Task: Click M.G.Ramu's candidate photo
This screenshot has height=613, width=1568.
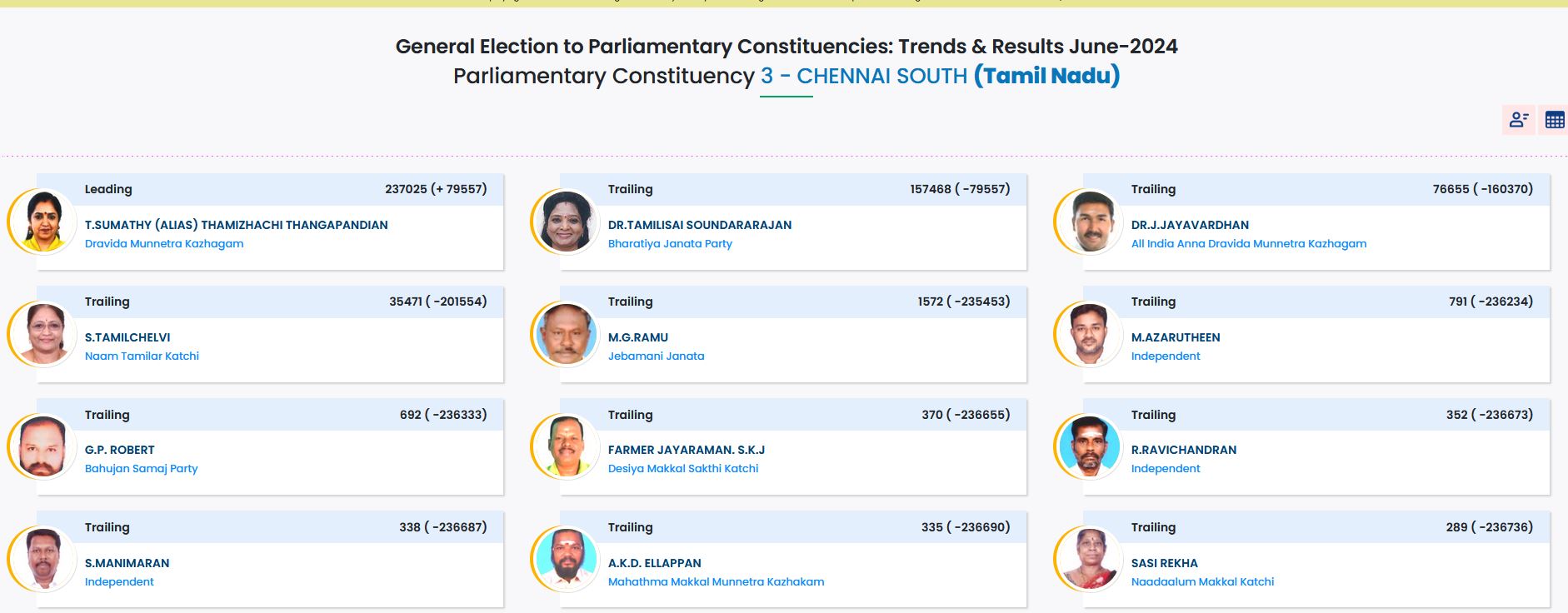Action: [x=567, y=337]
